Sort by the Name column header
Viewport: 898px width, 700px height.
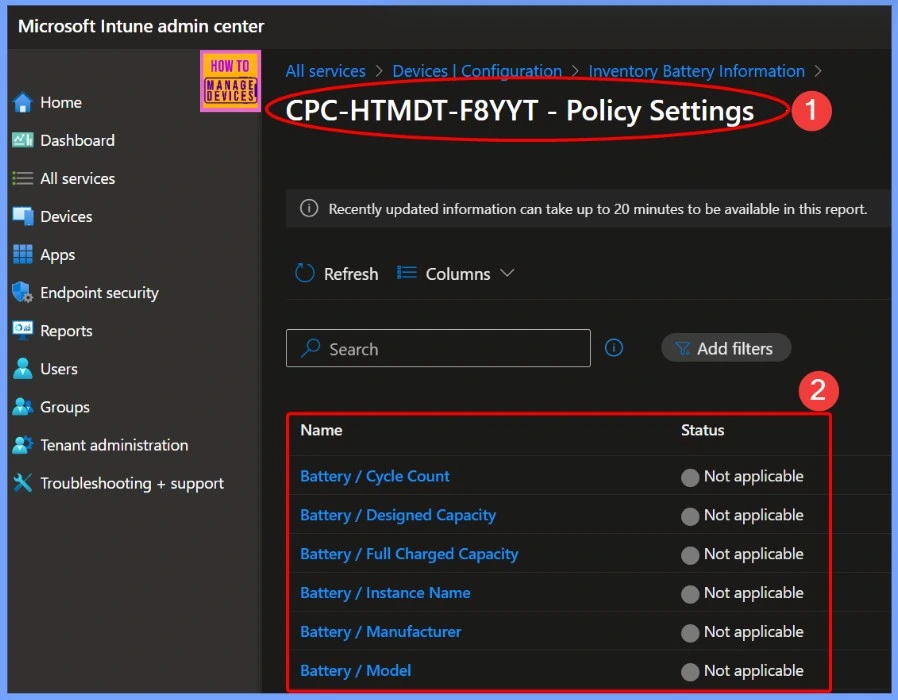[x=321, y=430]
